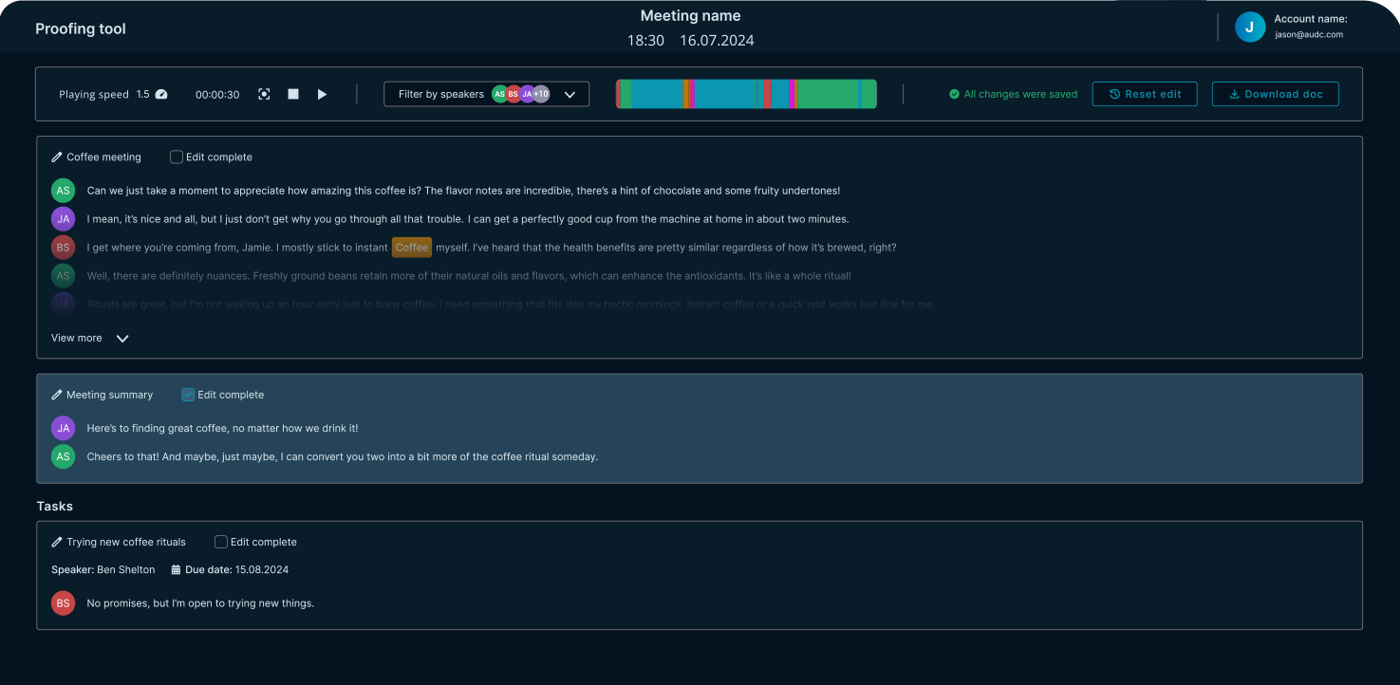Click the Download doc button

[1275, 94]
